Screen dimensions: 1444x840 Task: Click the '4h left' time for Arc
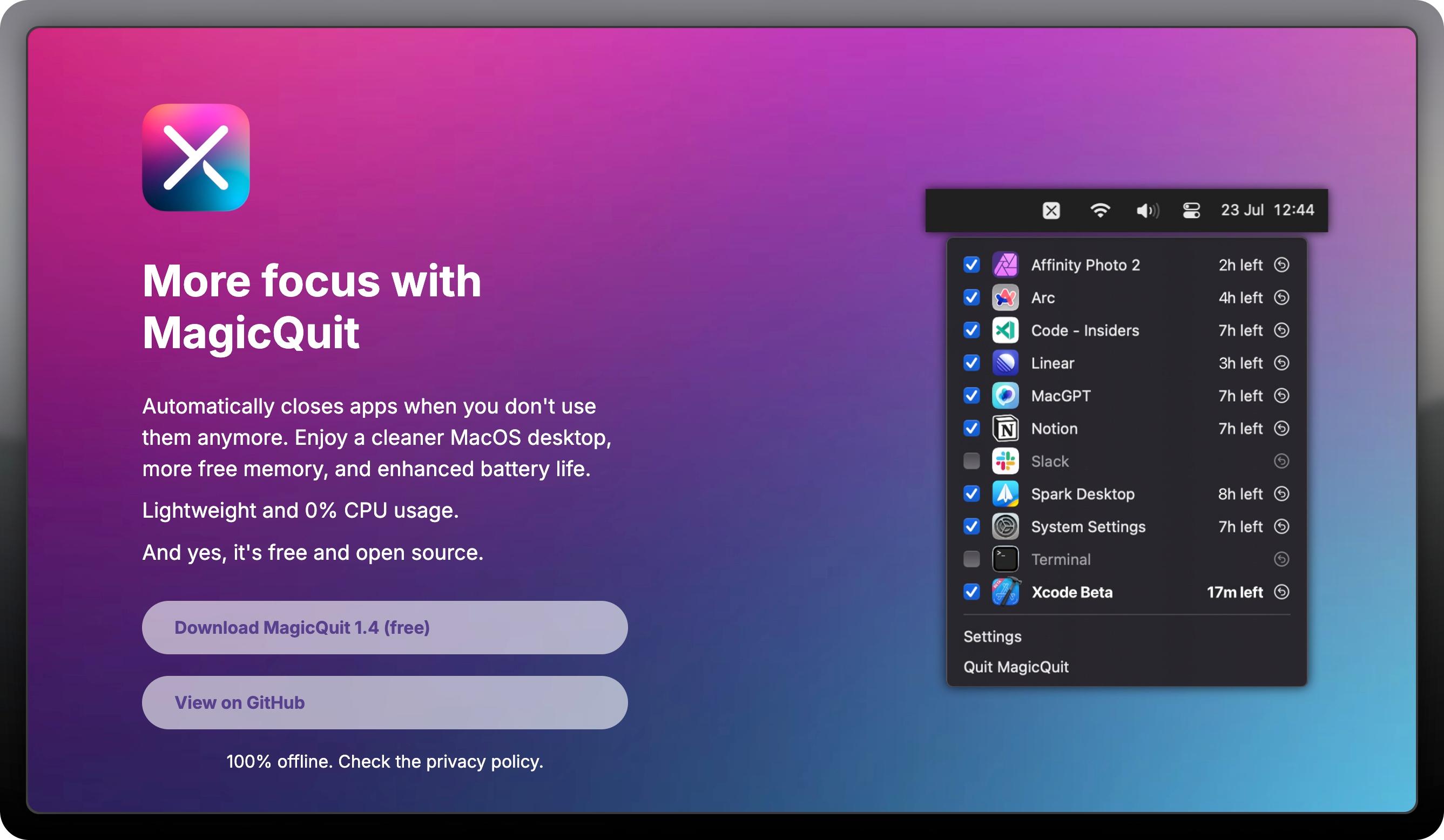click(1240, 298)
